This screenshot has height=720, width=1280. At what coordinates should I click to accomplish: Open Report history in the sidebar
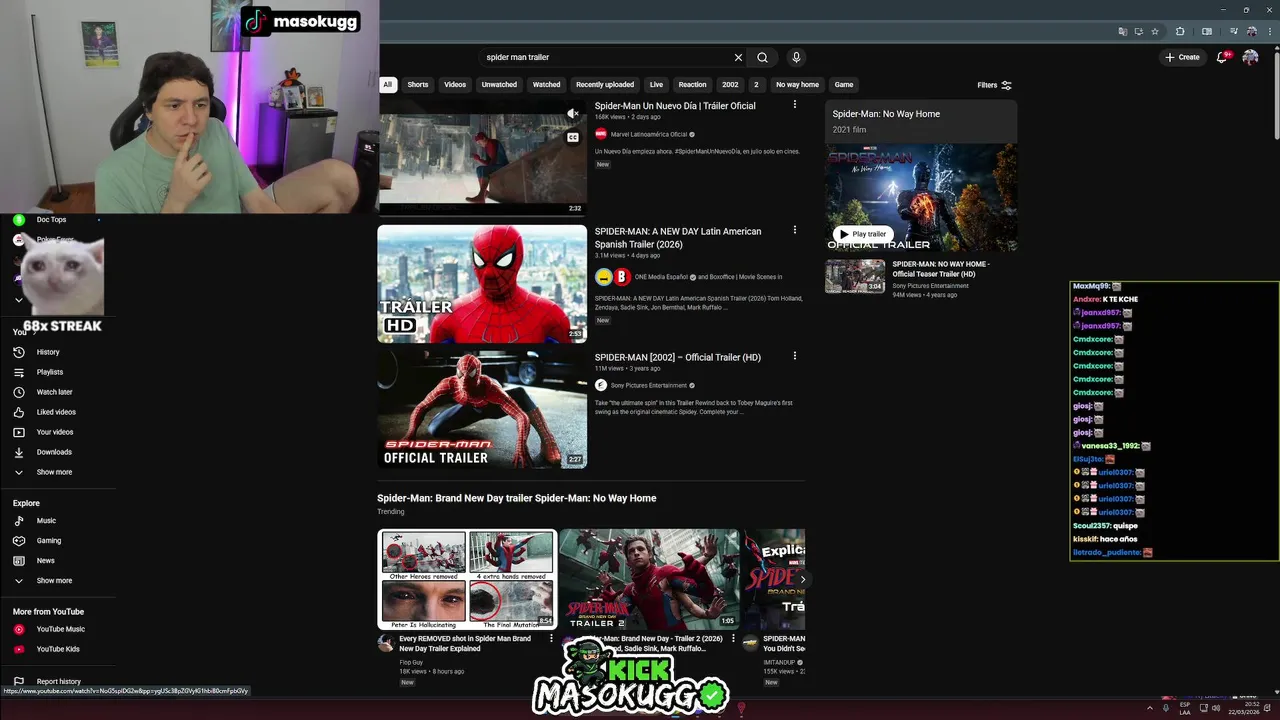click(x=58, y=682)
